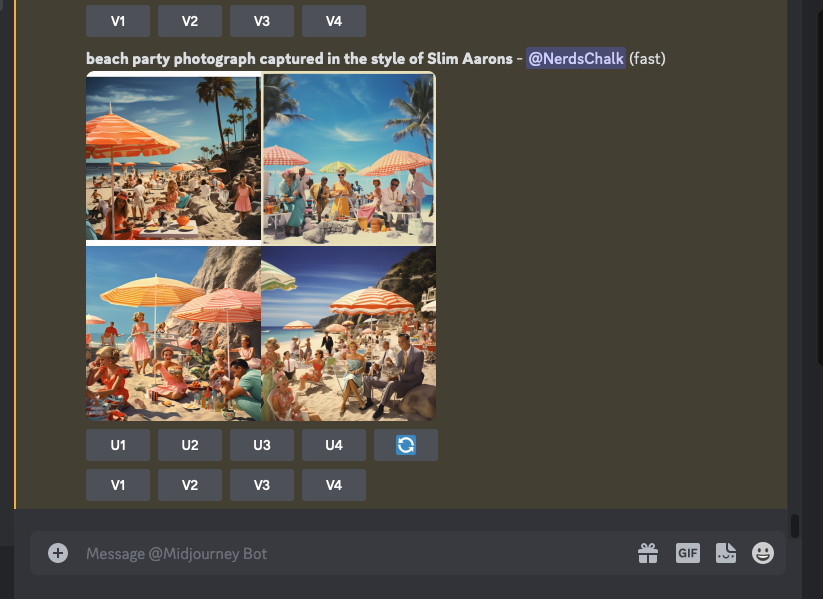Click U3 to upscale third image
Viewport: 823px width, 599px height.
click(x=262, y=445)
